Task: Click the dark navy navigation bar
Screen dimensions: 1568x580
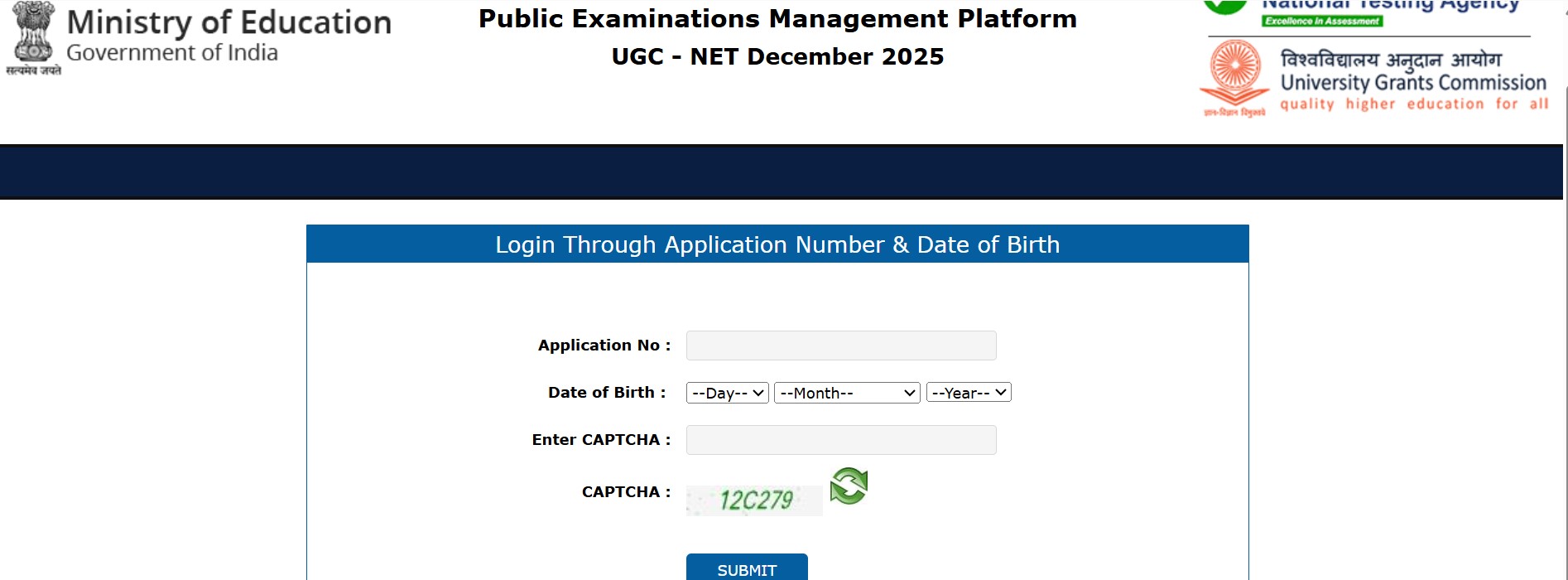Action: 782,172
